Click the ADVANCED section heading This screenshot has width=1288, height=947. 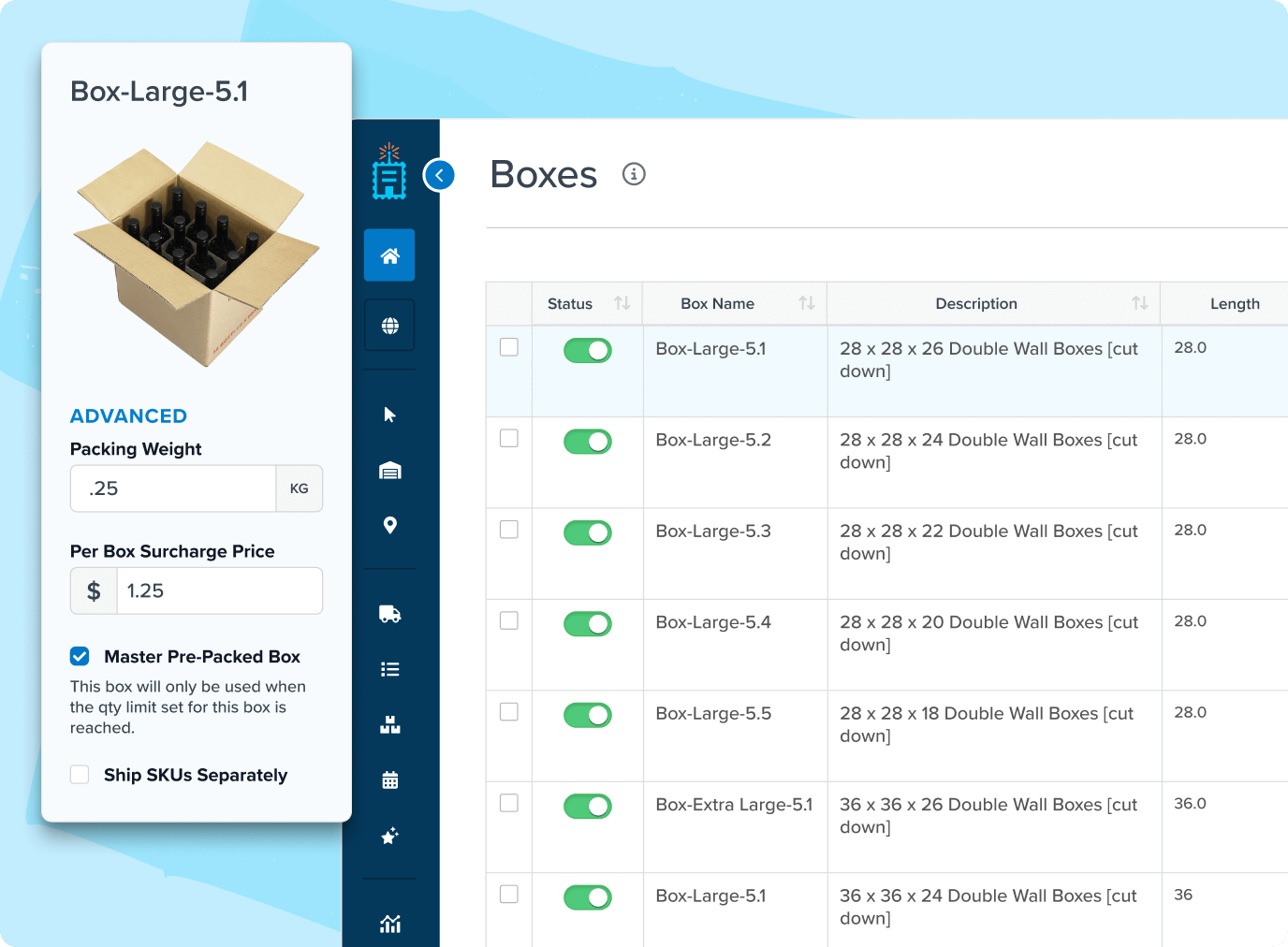[128, 415]
